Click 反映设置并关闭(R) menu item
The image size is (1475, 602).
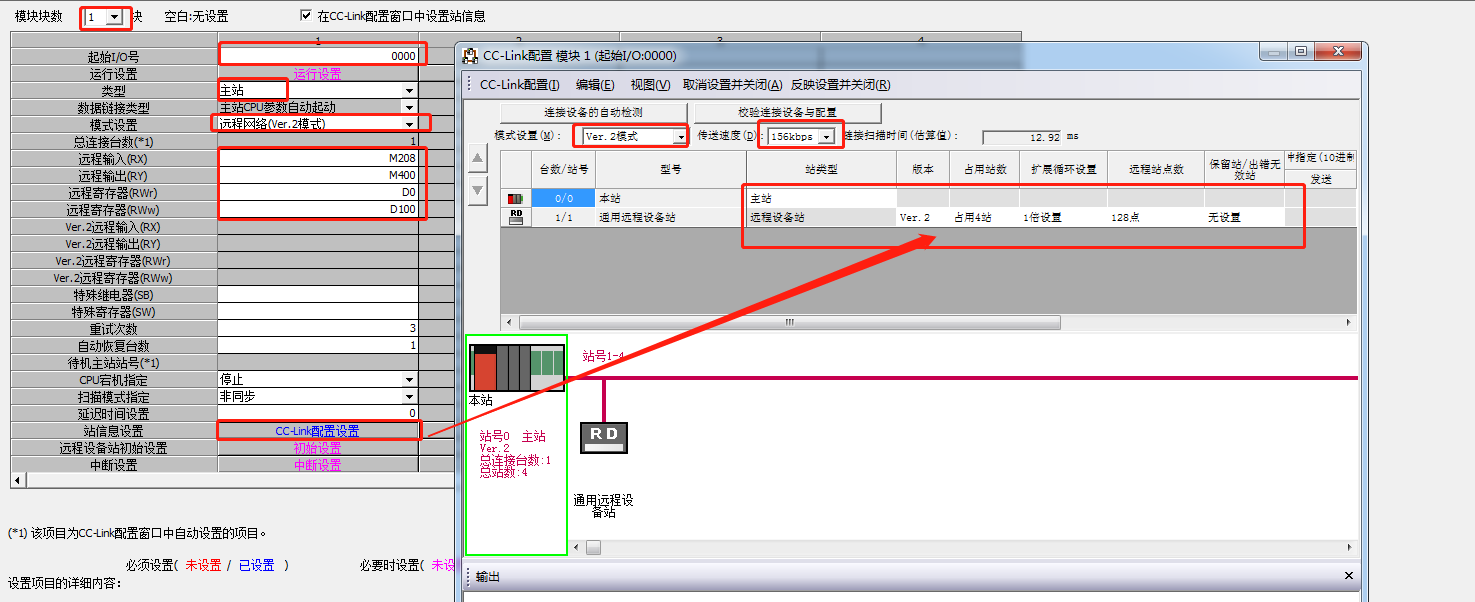(x=840, y=85)
